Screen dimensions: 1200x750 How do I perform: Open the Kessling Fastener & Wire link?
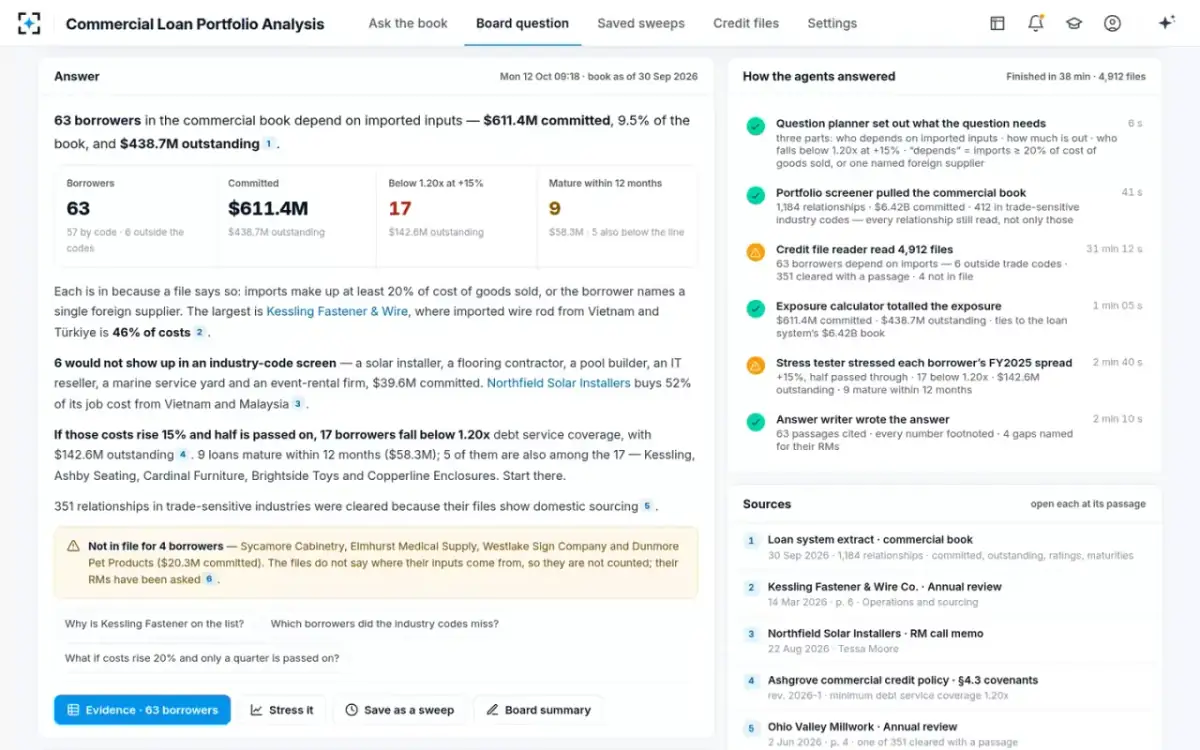click(337, 311)
